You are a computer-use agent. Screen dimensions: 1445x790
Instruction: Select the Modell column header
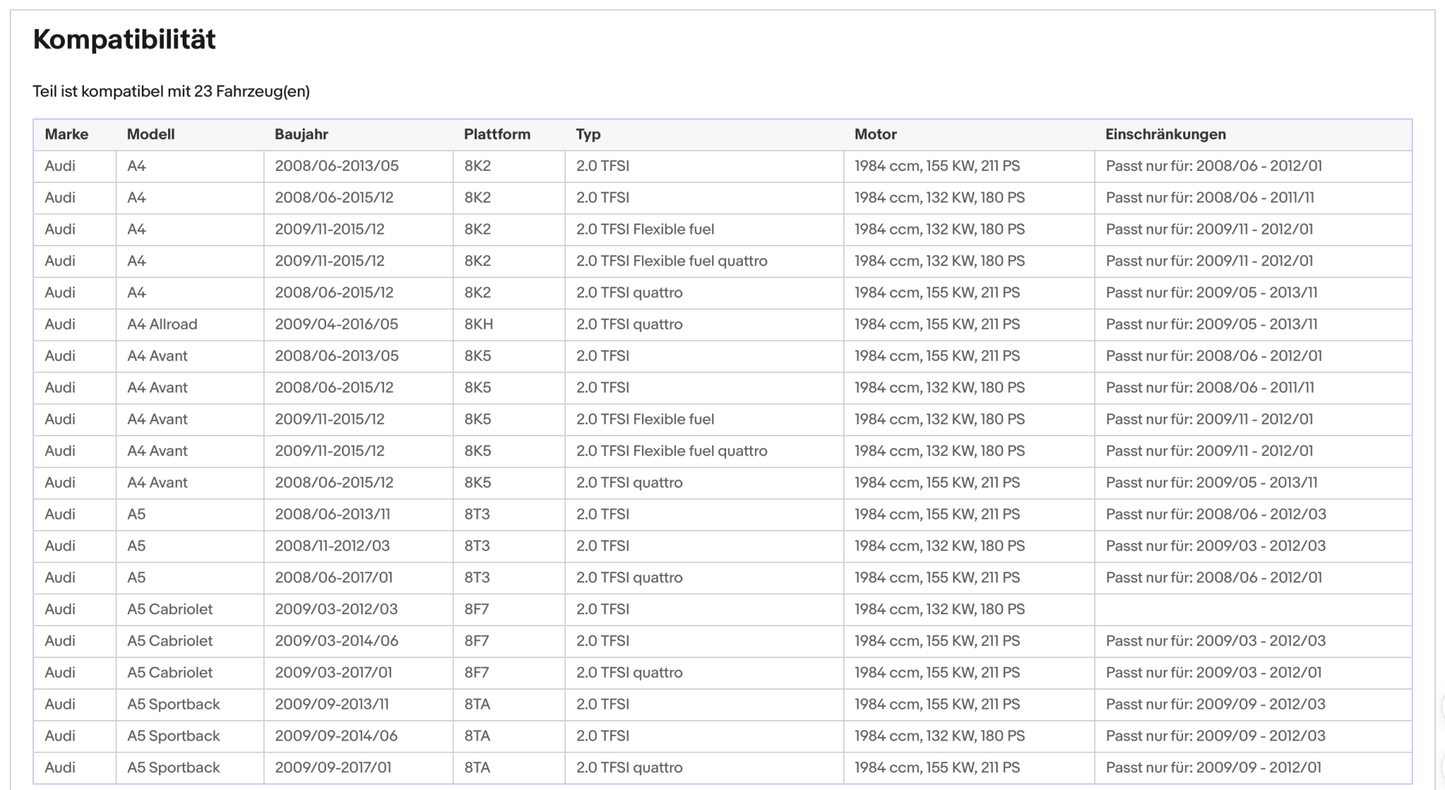(150, 134)
